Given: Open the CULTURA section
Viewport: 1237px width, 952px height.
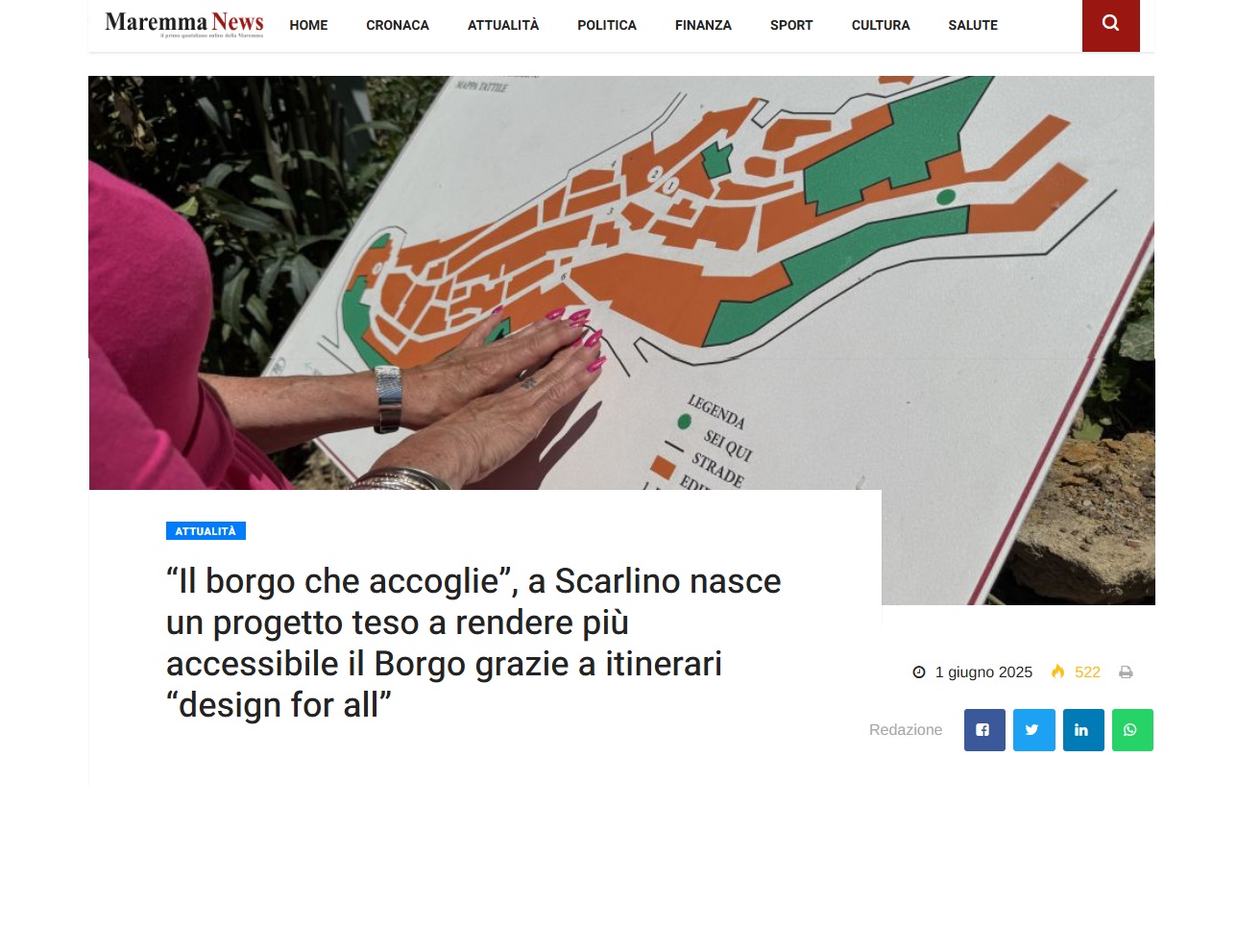Looking at the screenshot, I should [x=881, y=25].
